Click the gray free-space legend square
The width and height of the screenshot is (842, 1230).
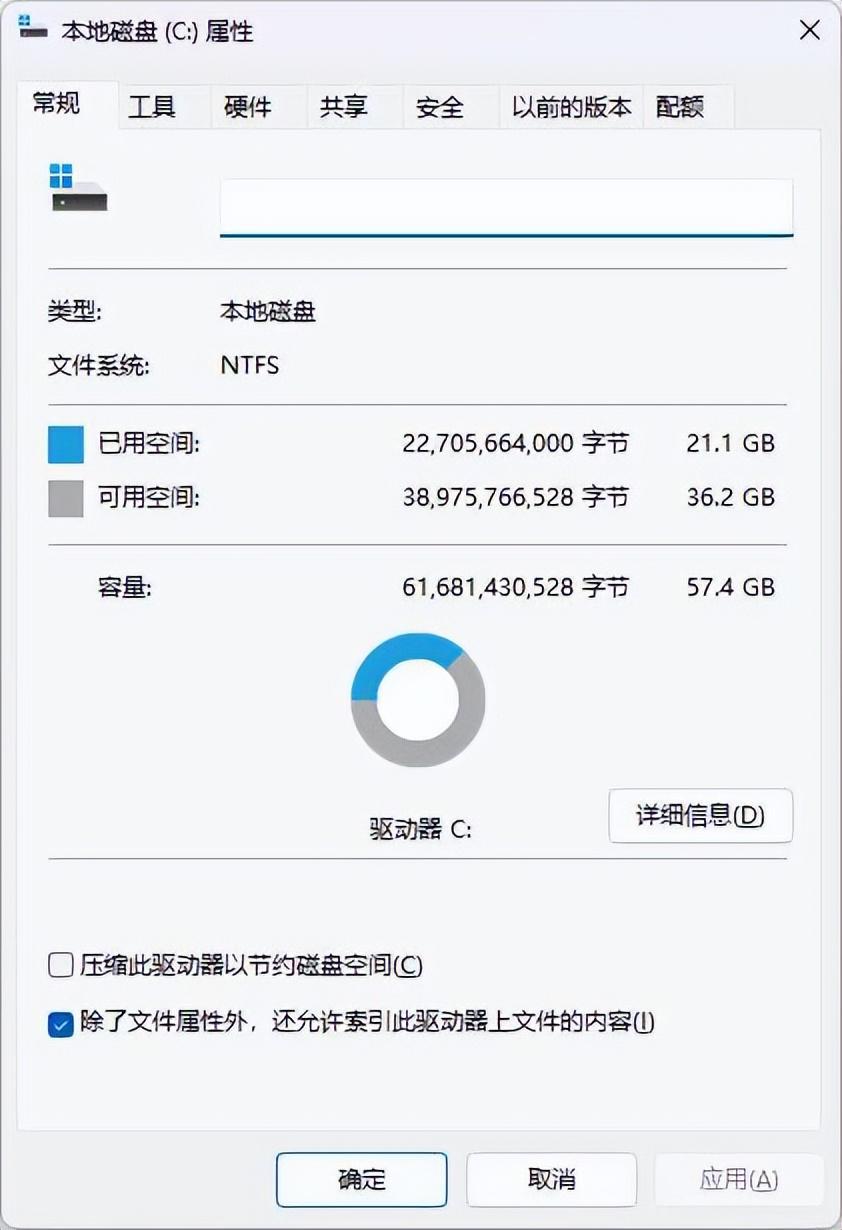pyautogui.click(x=64, y=497)
